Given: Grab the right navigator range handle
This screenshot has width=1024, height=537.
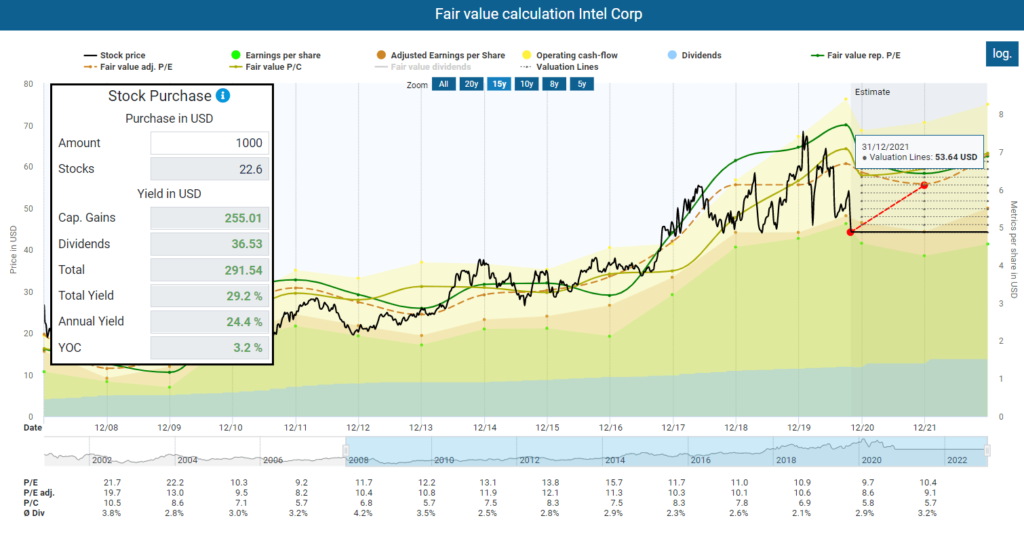Looking at the screenshot, I should click(x=987, y=450).
